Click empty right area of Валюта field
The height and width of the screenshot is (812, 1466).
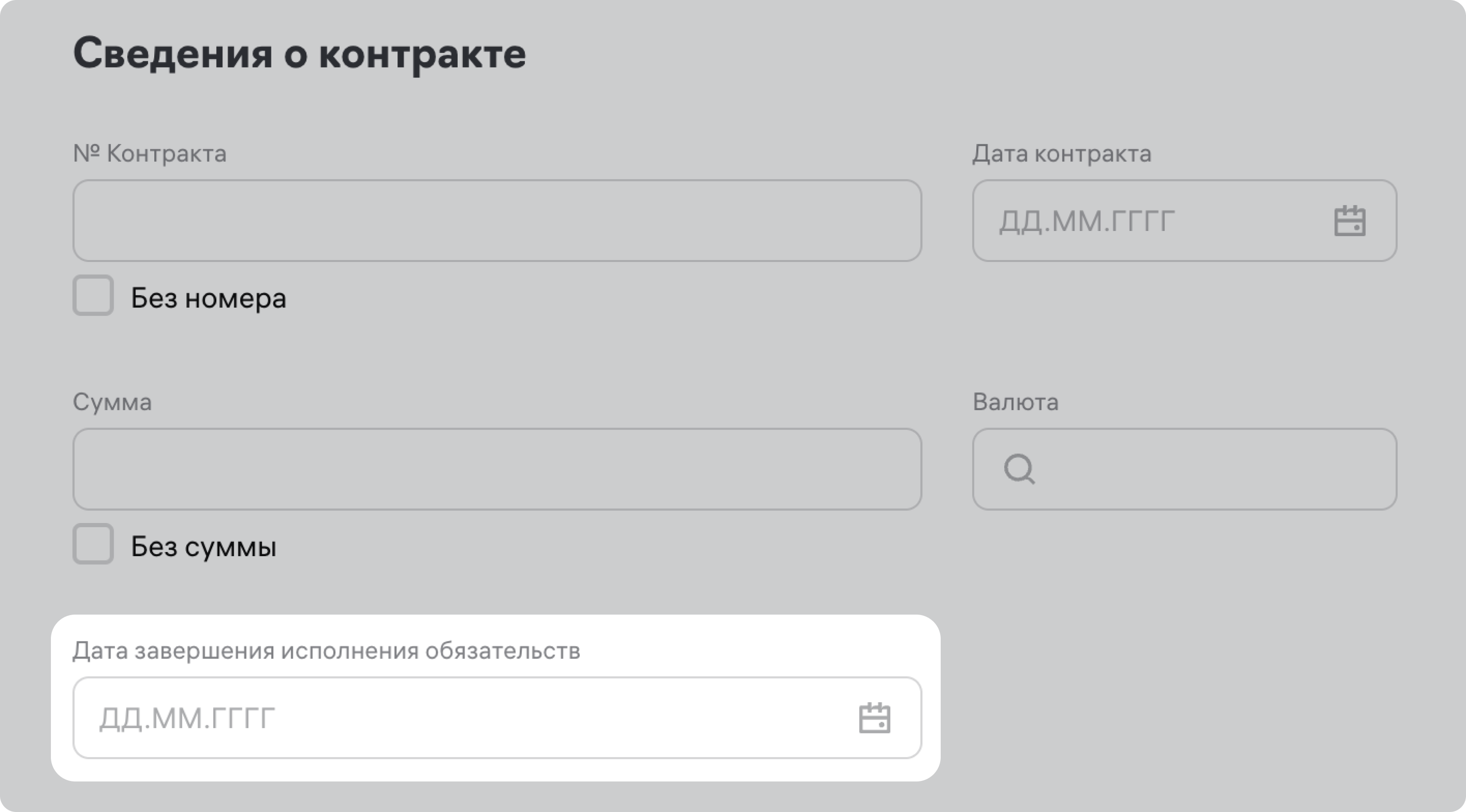click(1281, 469)
